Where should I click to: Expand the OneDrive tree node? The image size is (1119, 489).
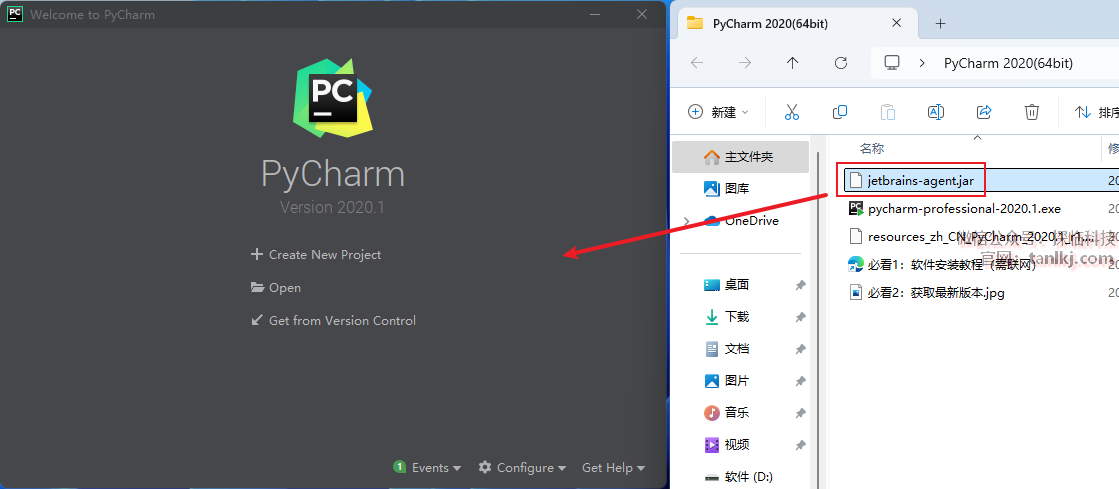685,221
